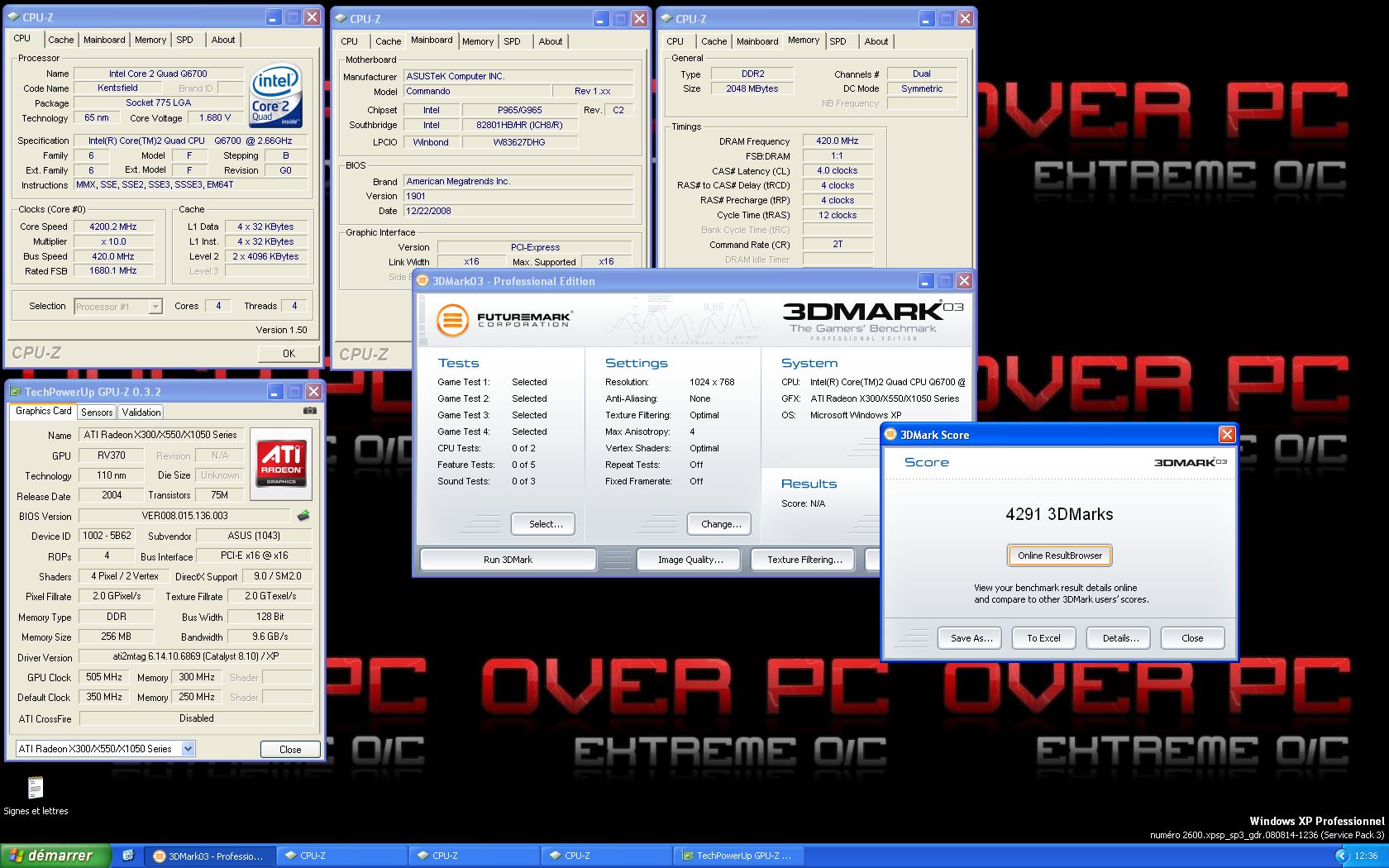Open Mainboard tab in CPU-Z Memory window
The width and height of the screenshot is (1389, 868).
pos(757,41)
